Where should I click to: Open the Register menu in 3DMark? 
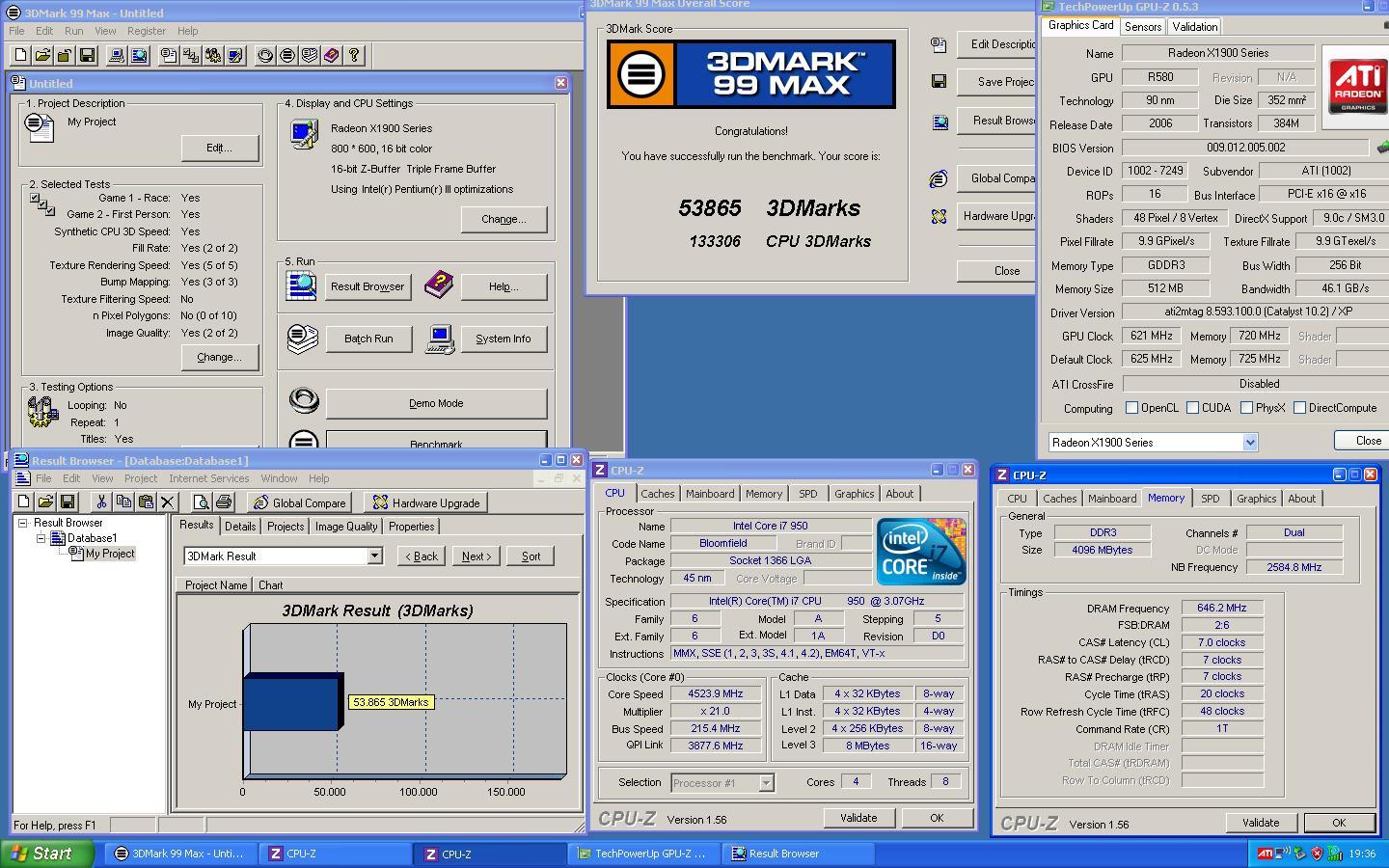click(x=147, y=31)
